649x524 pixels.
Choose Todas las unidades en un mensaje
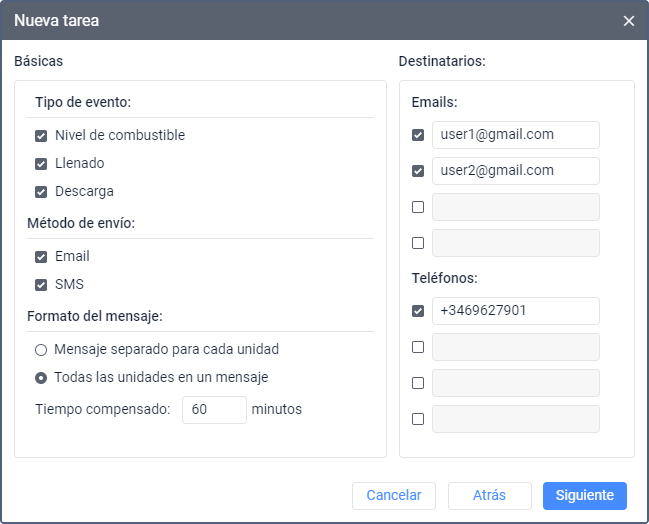[41, 378]
